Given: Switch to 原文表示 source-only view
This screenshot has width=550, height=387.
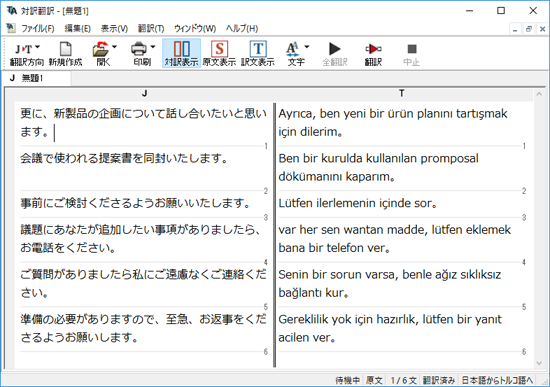Looking at the screenshot, I should 219,53.
